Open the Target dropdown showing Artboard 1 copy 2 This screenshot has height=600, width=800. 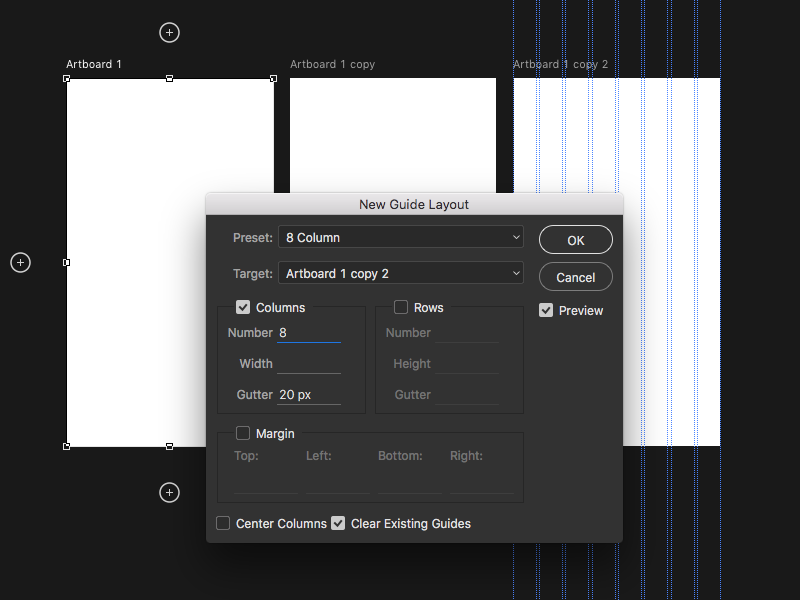coord(401,273)
